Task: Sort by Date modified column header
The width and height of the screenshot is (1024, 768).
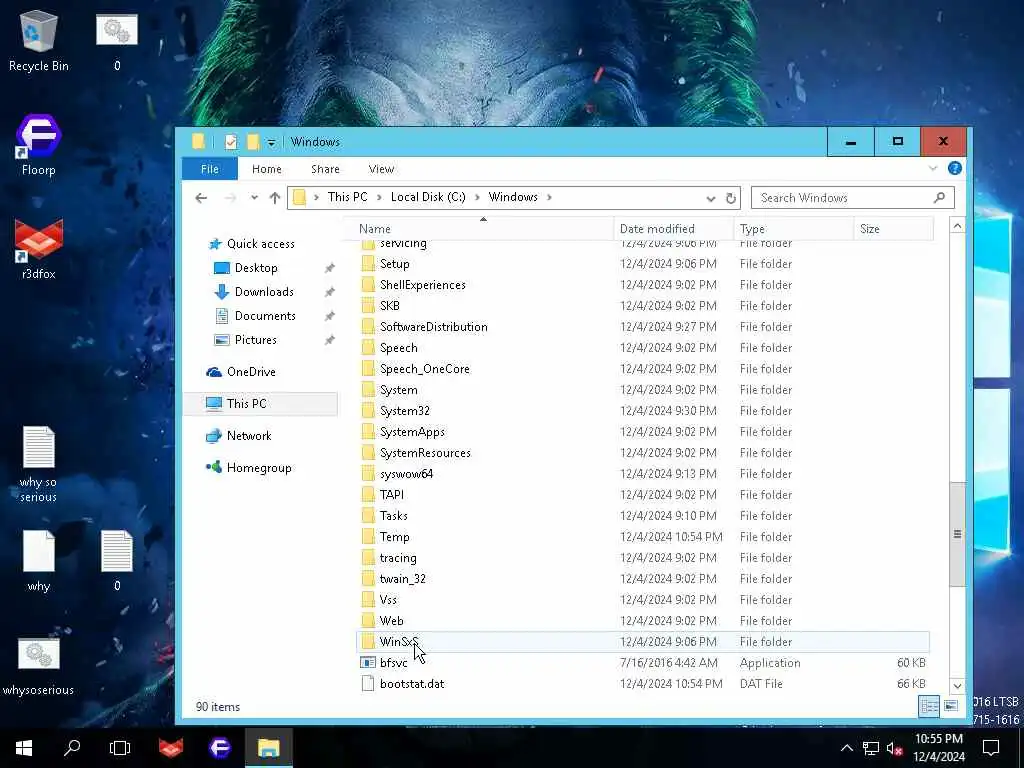Action: point(673,229)
